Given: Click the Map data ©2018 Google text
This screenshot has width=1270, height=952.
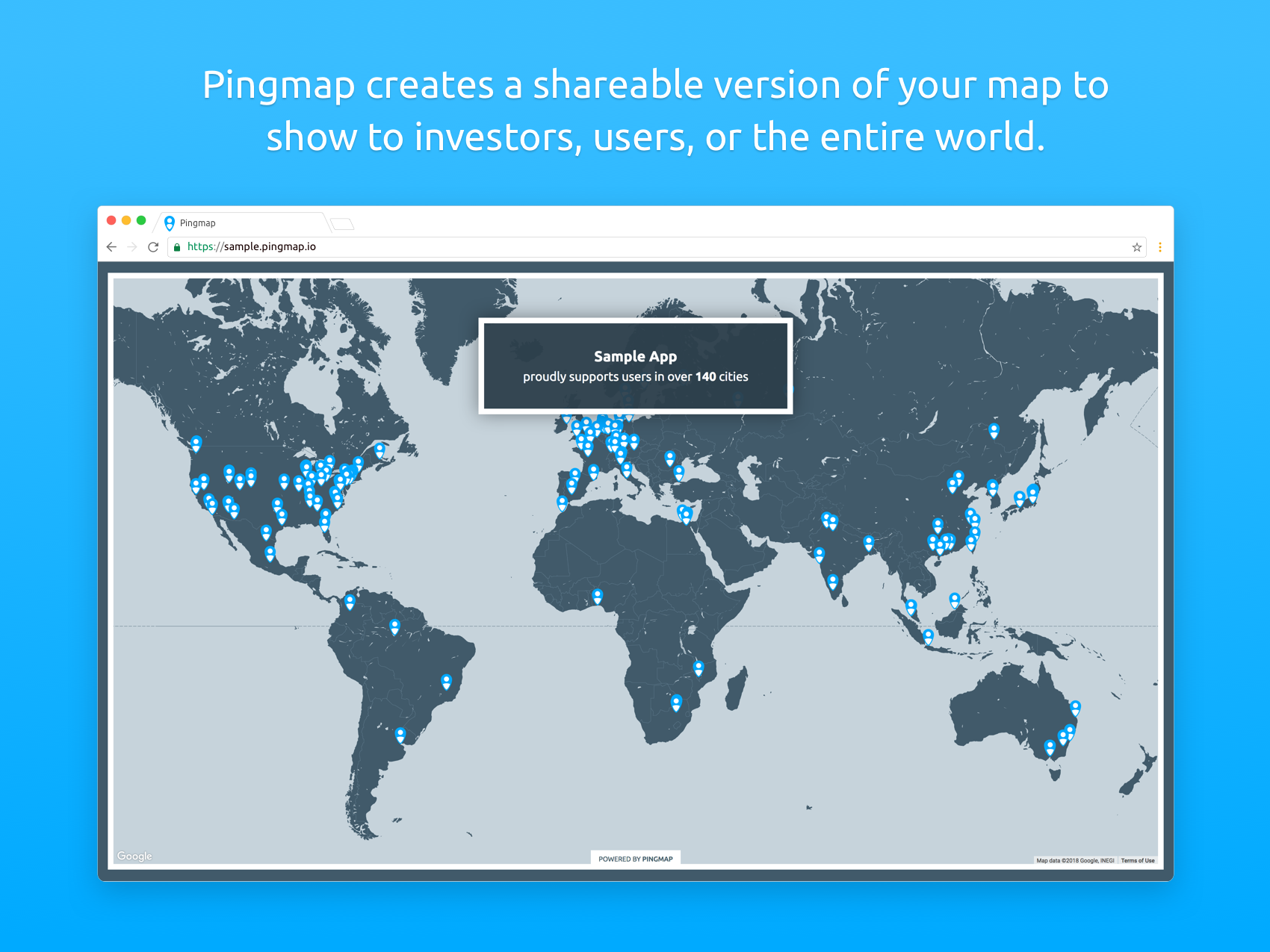Looking at the screenshot, I should [x=1075, y=861].
